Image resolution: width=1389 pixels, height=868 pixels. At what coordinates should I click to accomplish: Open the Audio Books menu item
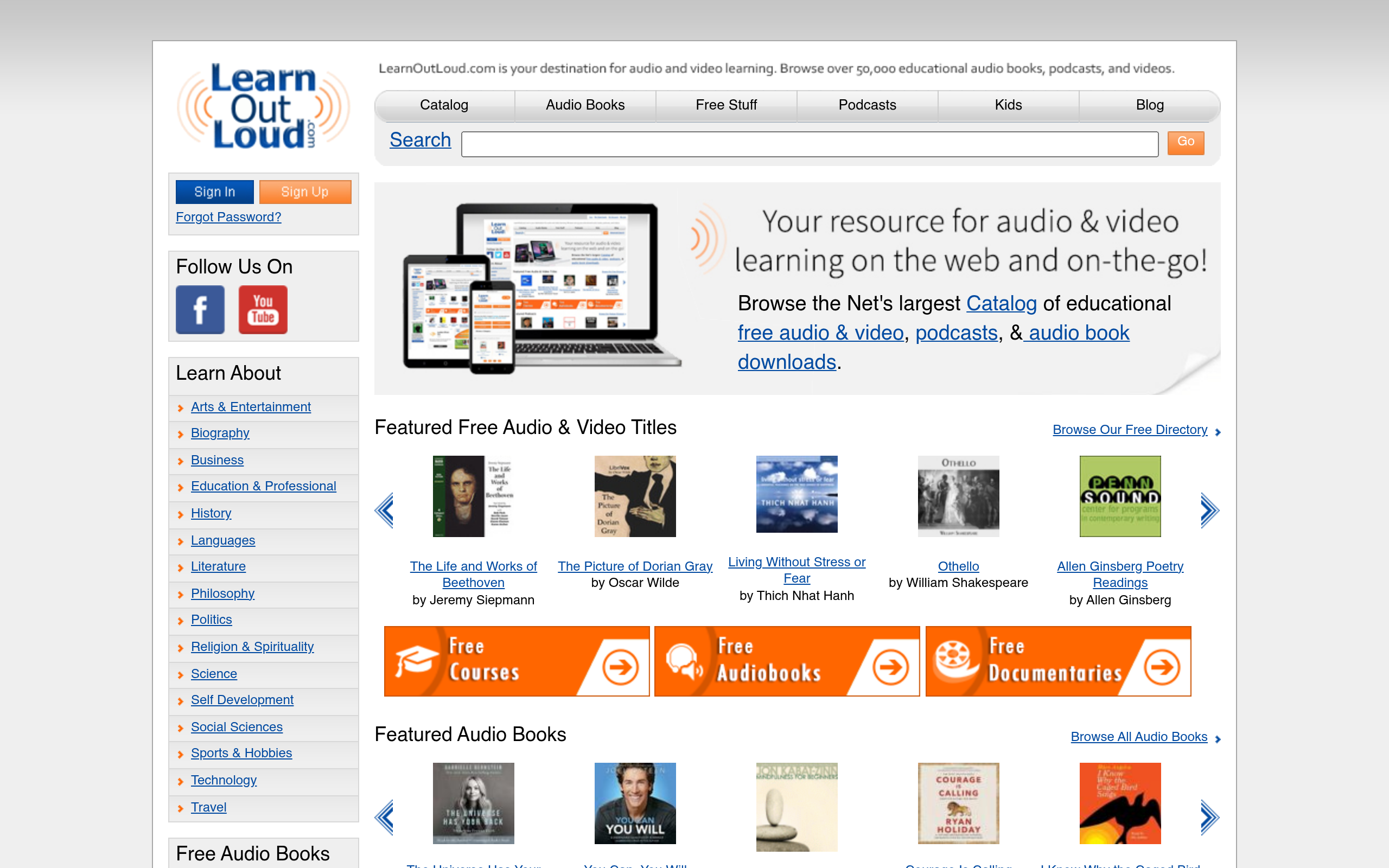point(585,105)
